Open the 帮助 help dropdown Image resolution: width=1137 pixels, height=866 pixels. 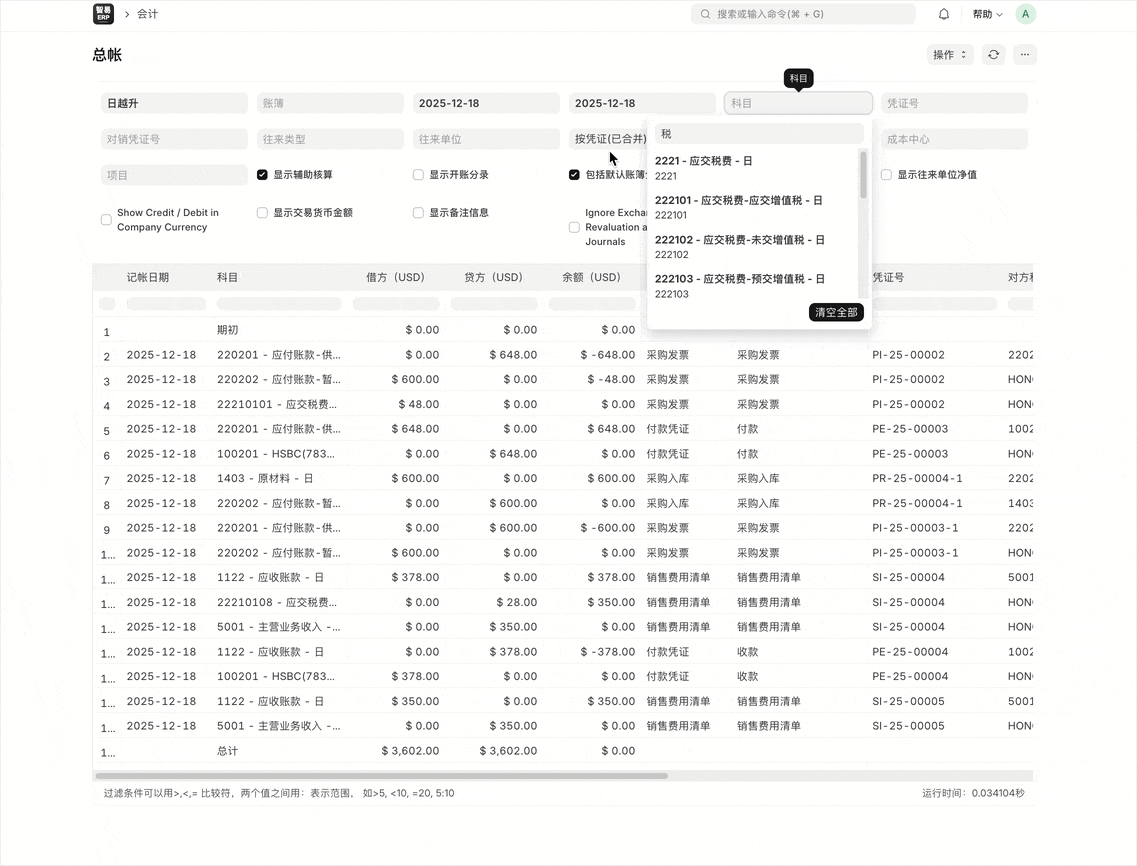click(987, 14)
